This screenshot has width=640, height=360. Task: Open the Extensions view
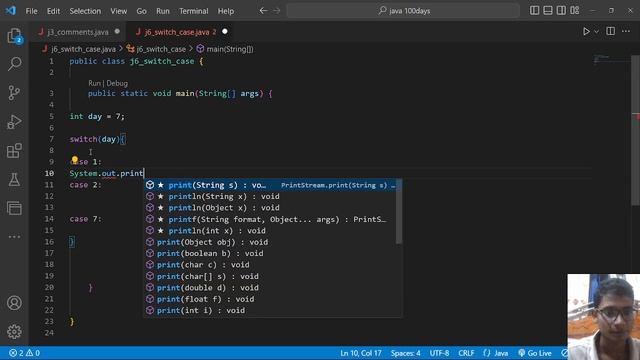tap(14, 151)
